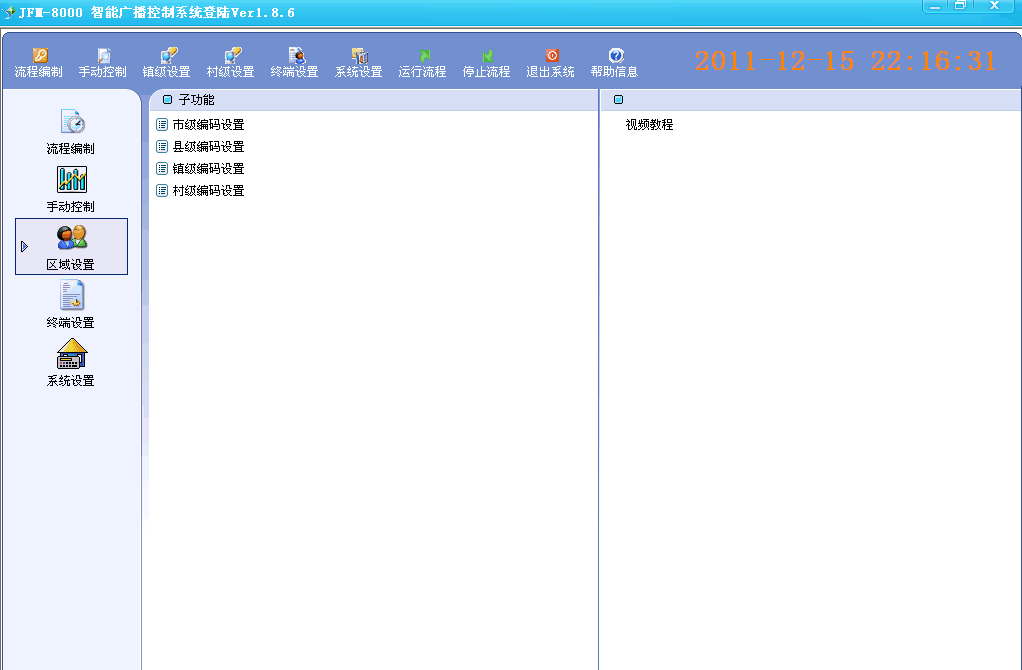Viewport: 1022px width, 670px height.
Task: Go to 系统设置 in the left sidebar
Action: click(71, 363)
